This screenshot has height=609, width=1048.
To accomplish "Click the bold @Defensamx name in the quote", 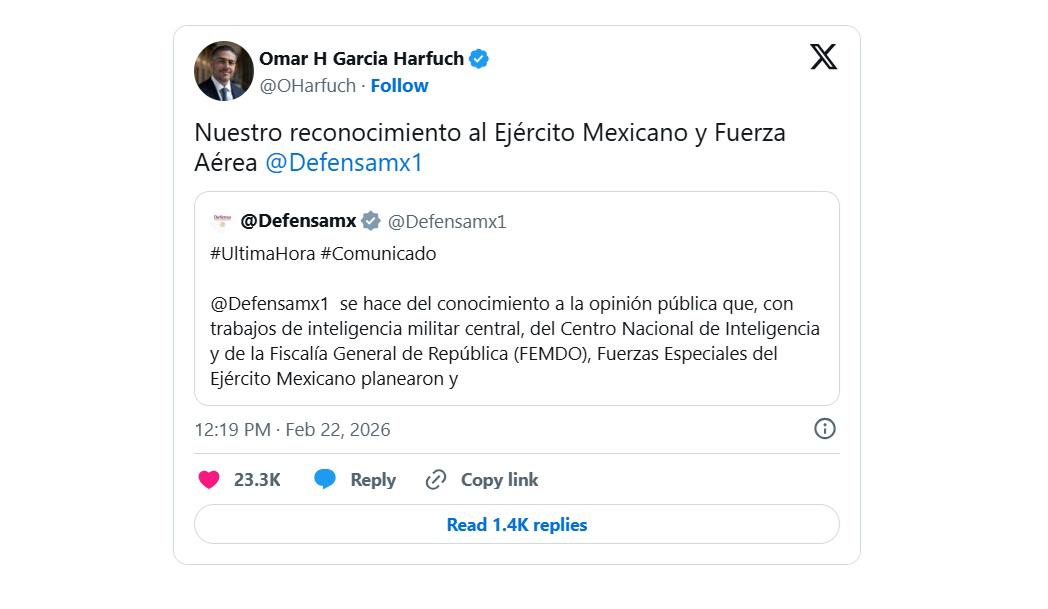I will pyautogui.click(x=298, y=221).
